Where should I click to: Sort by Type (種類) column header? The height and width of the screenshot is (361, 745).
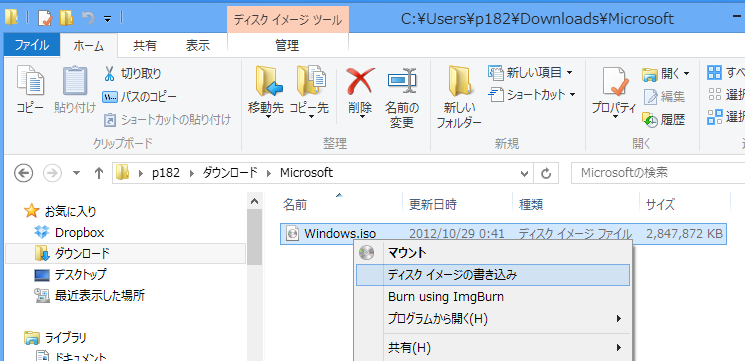[576, 205]
